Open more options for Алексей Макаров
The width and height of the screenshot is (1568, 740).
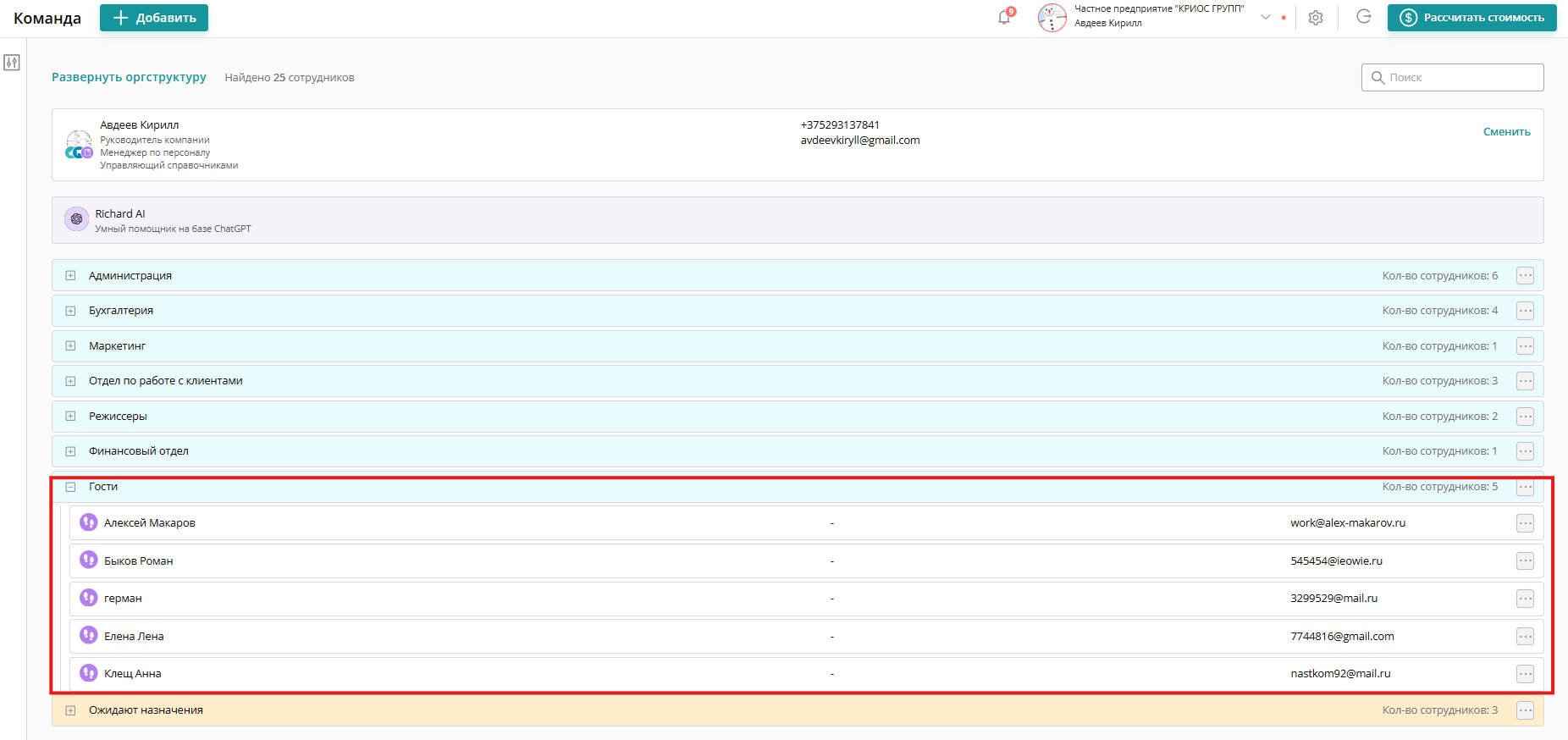pyautogui.click(x=1526, y=523)
